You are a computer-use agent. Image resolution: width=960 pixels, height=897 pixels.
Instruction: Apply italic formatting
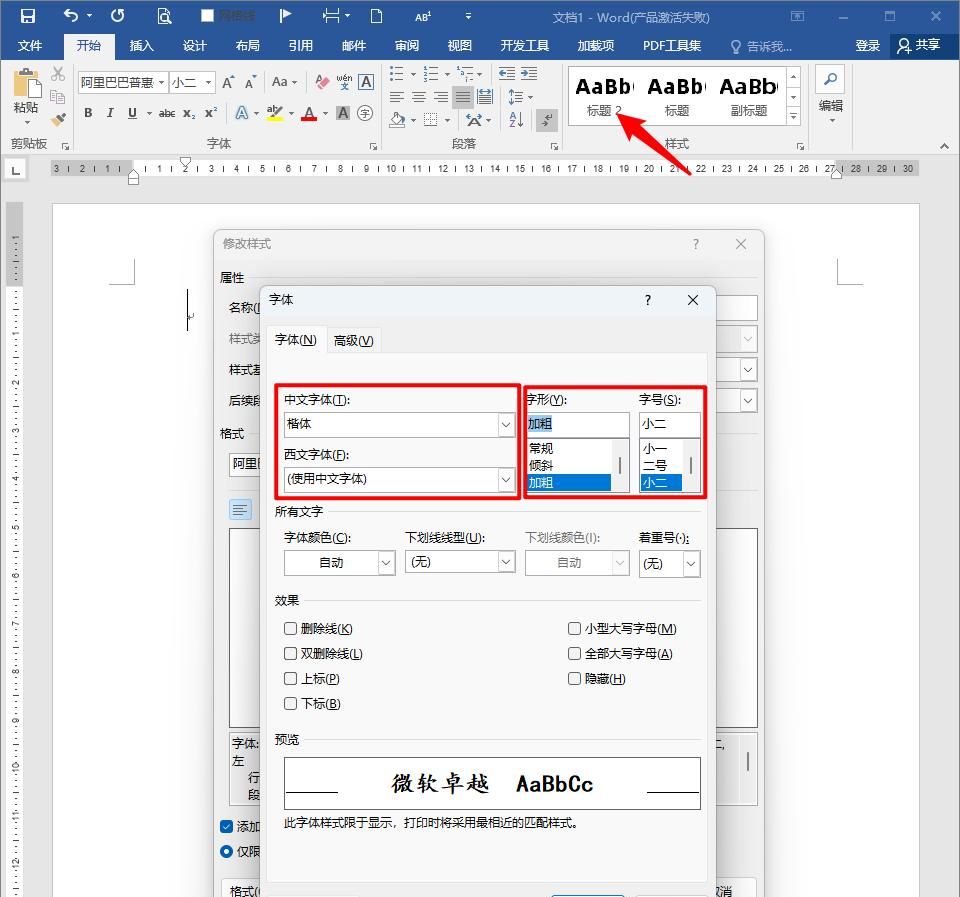coord(110,115)
